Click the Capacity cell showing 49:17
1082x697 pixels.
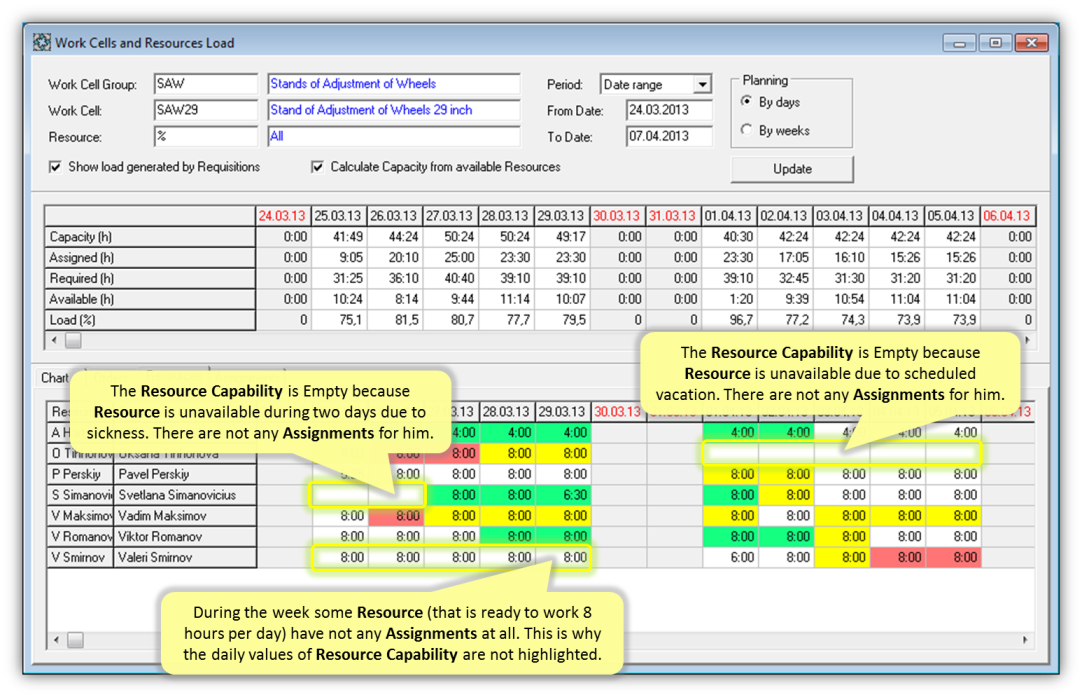point(562,237)
